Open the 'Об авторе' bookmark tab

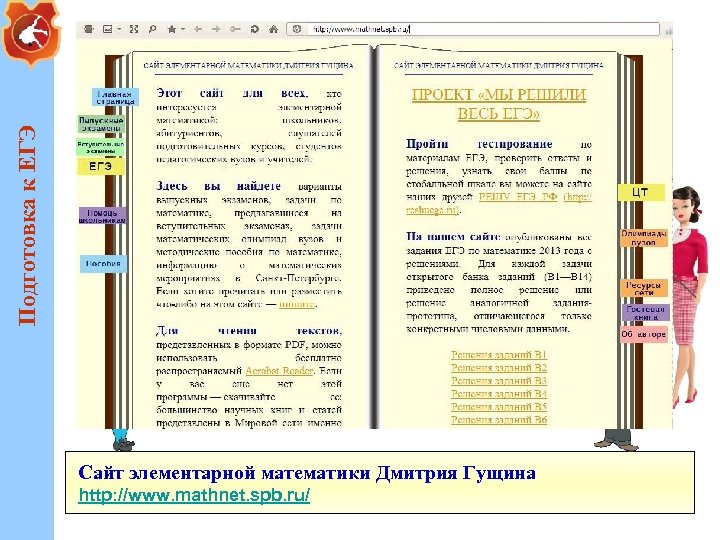(x=643, y=334)
